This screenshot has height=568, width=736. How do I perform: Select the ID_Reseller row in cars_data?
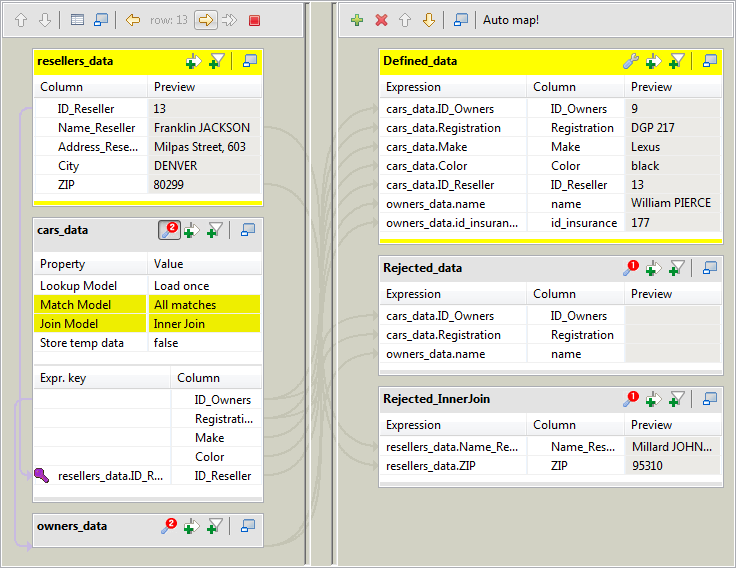click(x=222, y=476)
